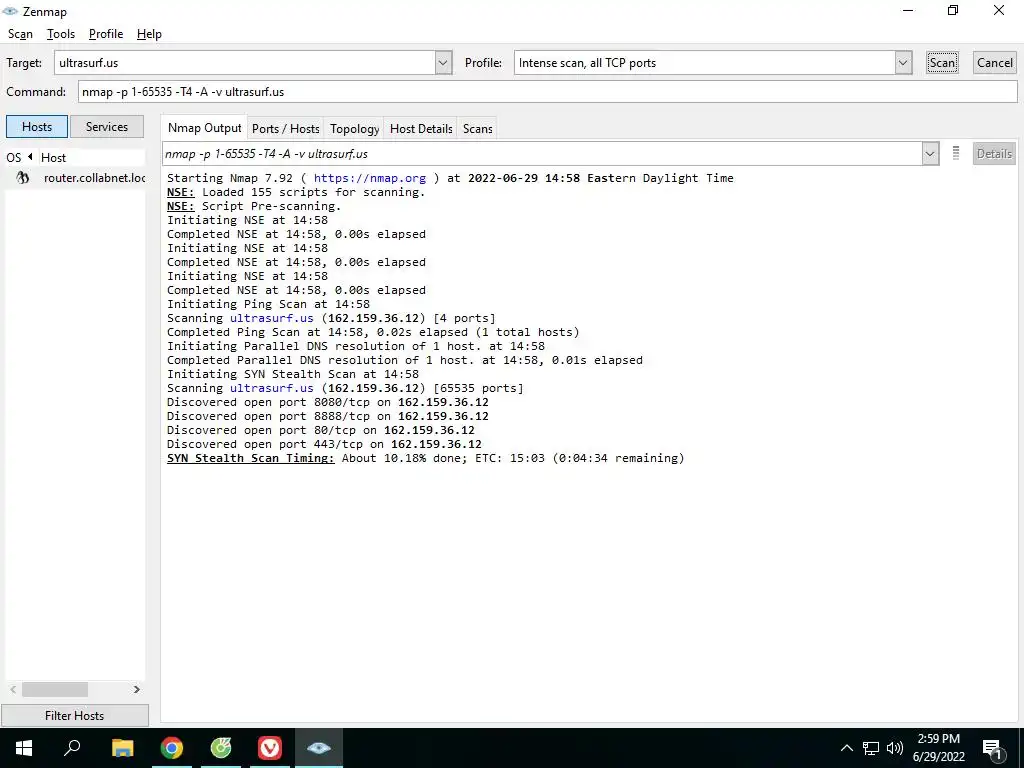This screenshot has width=1024, height=768.
Task: Open Google Chrome from taskbar
Action: pyautogui.click(x=172, y=748)
